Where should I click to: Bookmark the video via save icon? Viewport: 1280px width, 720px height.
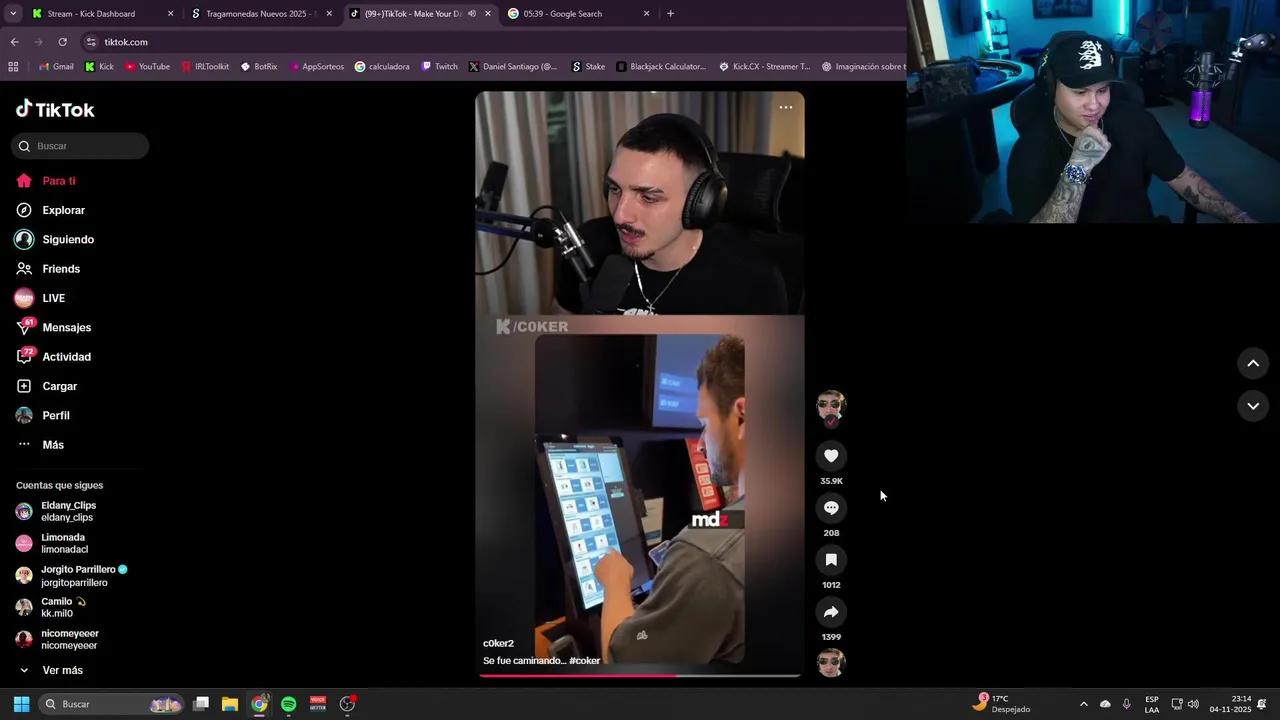[x=831, y=560]
